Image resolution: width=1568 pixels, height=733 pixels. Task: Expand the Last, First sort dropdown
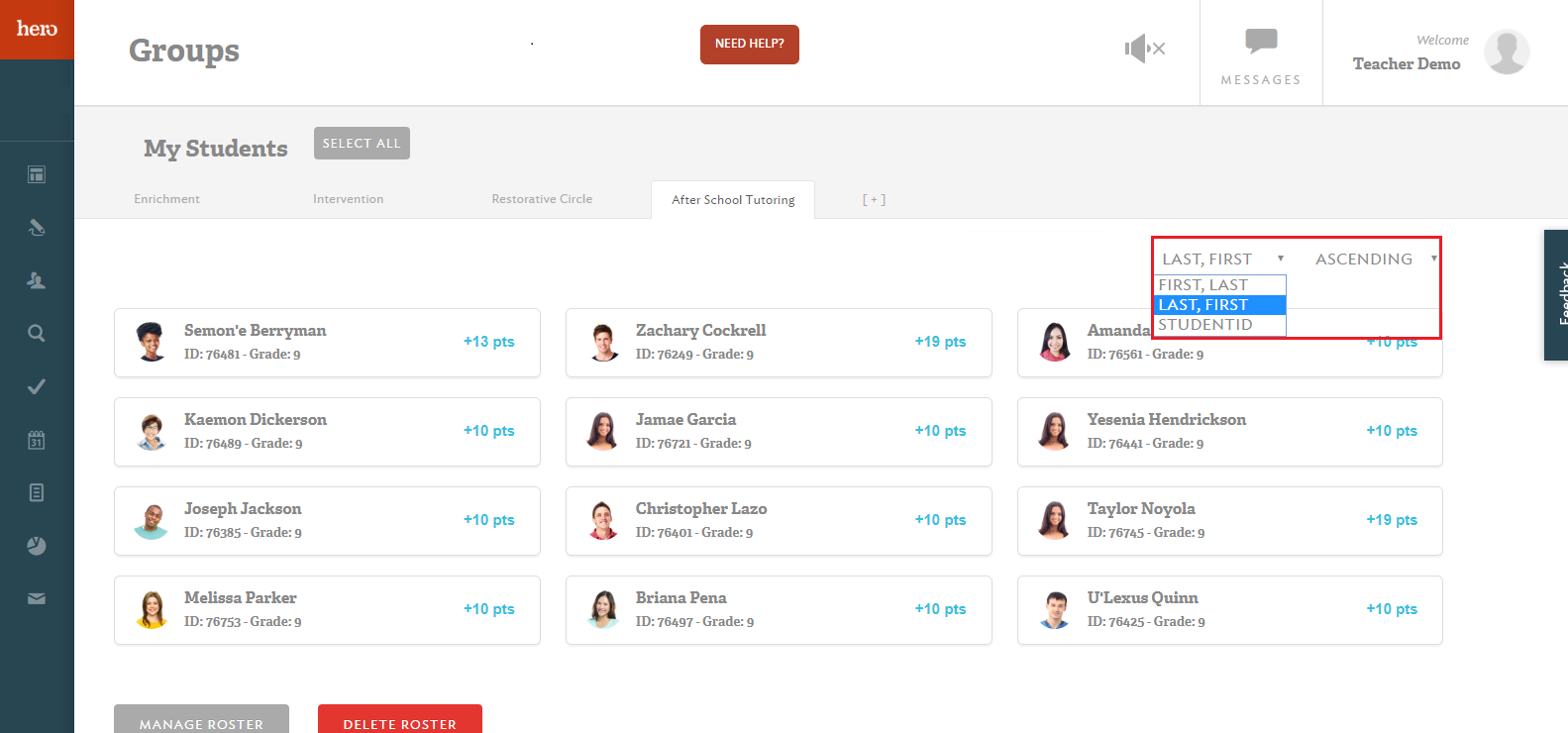1221,259
